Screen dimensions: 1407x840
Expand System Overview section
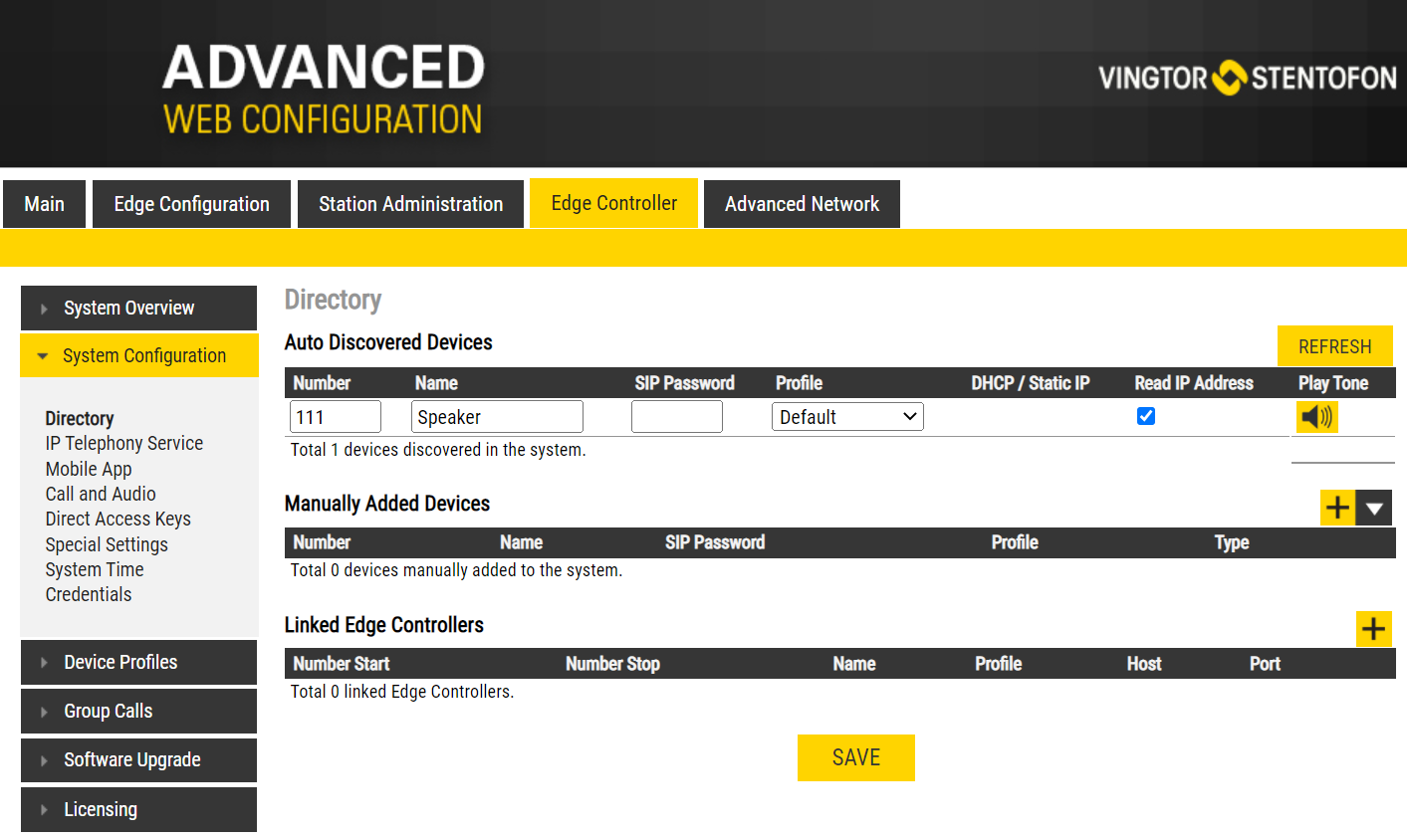tap(138, 309)
